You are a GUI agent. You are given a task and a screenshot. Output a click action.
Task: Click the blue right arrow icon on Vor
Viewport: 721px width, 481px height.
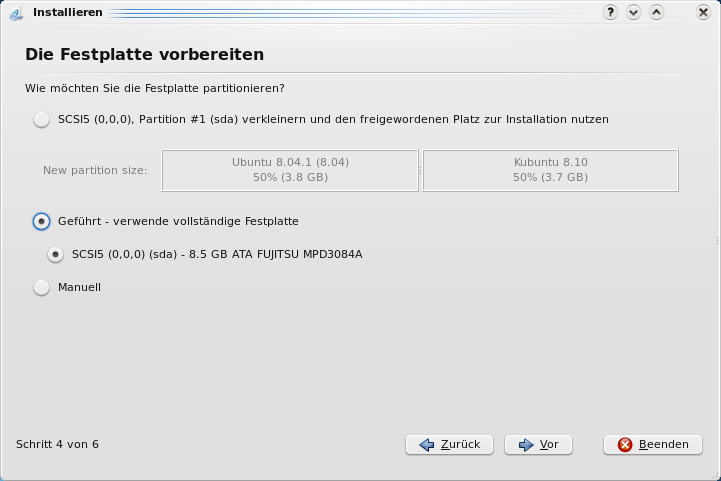(526, 445)
